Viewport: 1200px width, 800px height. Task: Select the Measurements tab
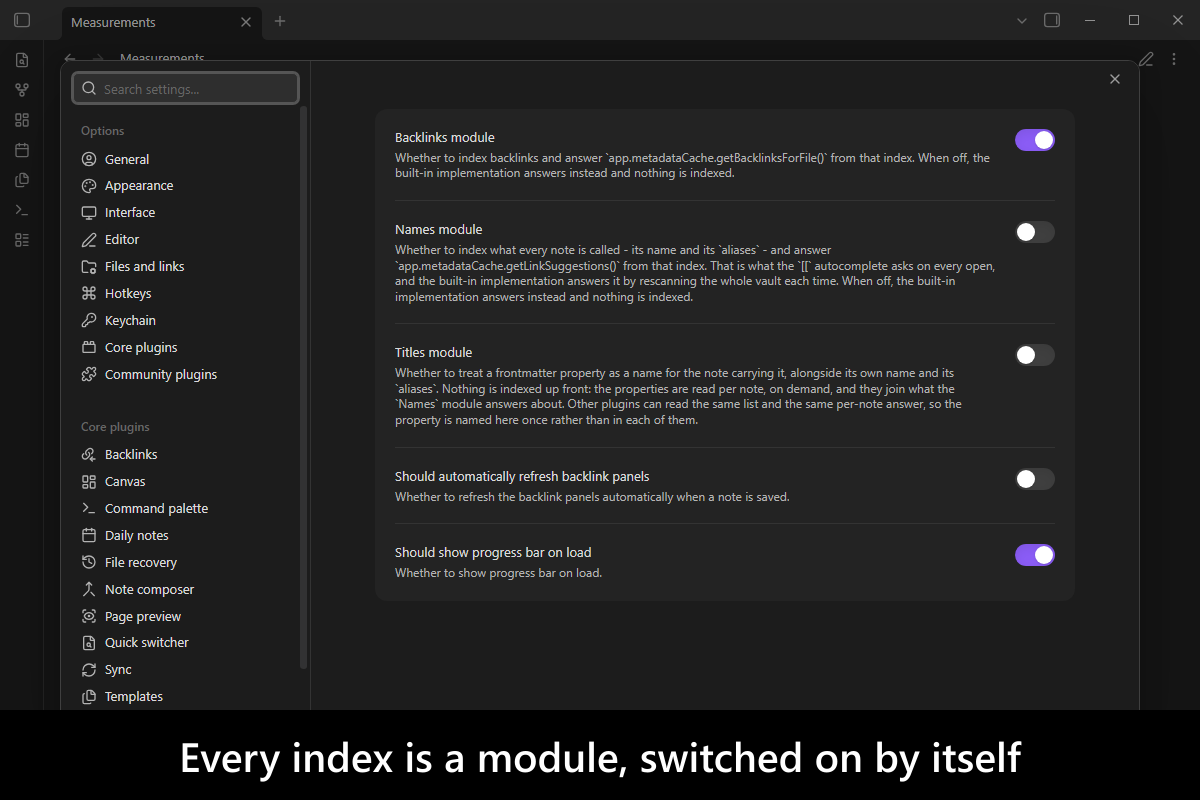[x=160, y=22]
